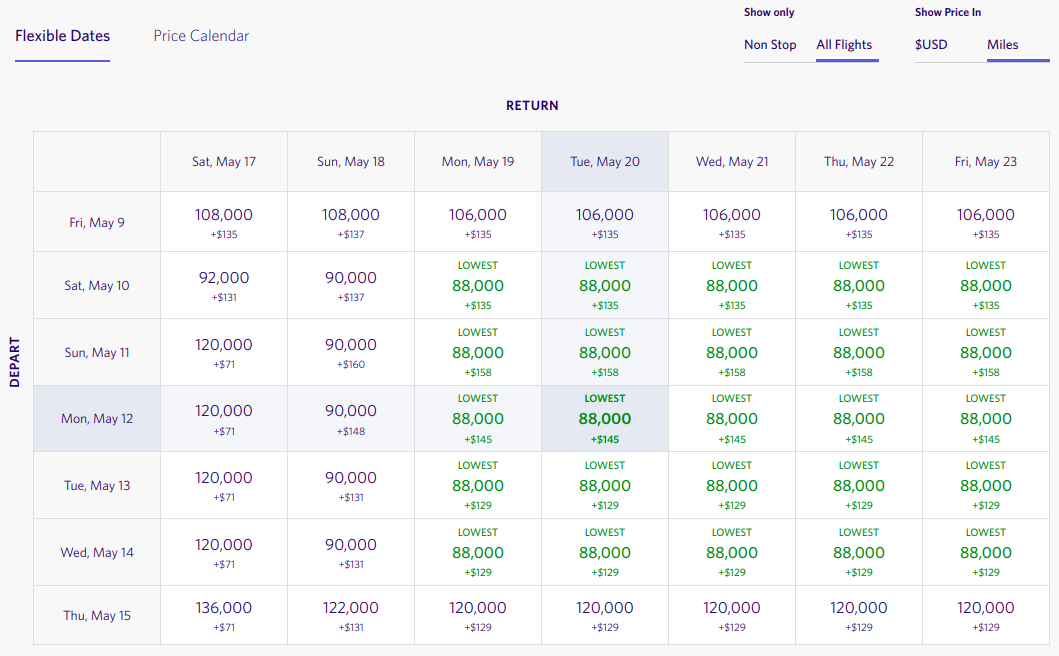Select Tue, May 20 return column header
Viewport: 1059px width, 656px height.
click(x=604, y=161)
